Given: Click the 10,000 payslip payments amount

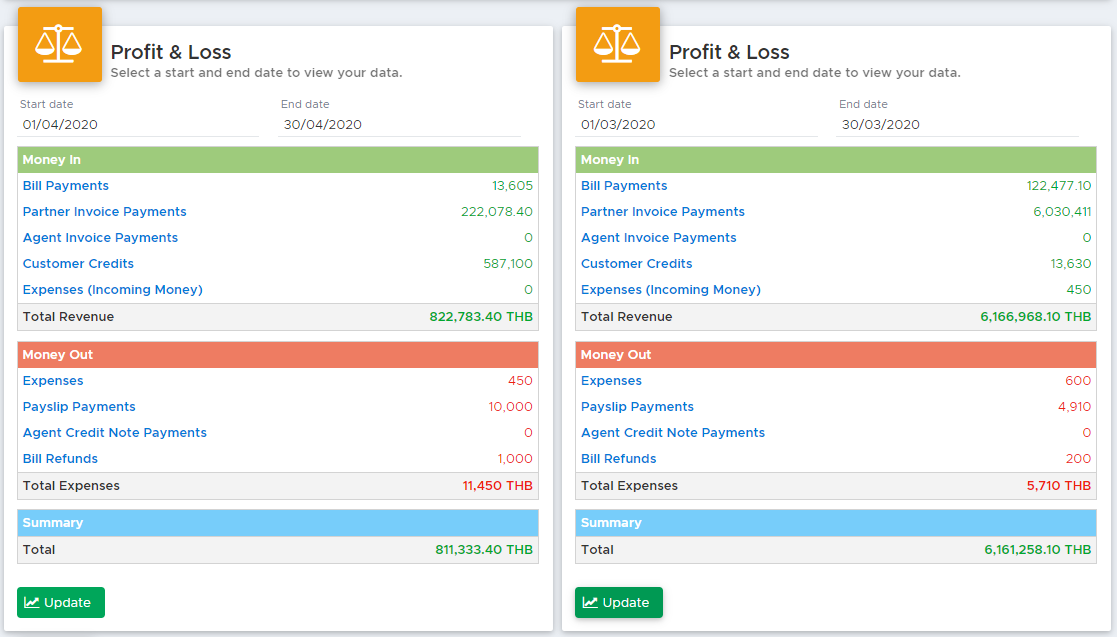Looking at the screenshot, I should pos(510,407).
